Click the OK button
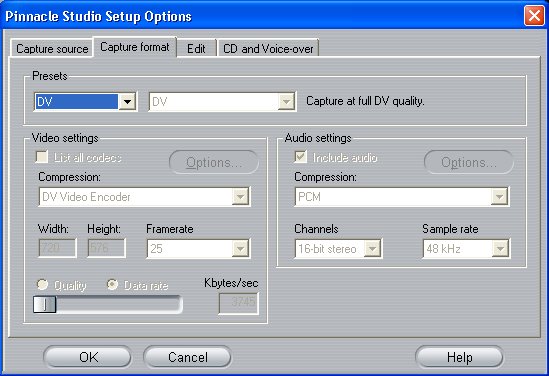Viewport: 549px width, 376px height. [88, 357]
